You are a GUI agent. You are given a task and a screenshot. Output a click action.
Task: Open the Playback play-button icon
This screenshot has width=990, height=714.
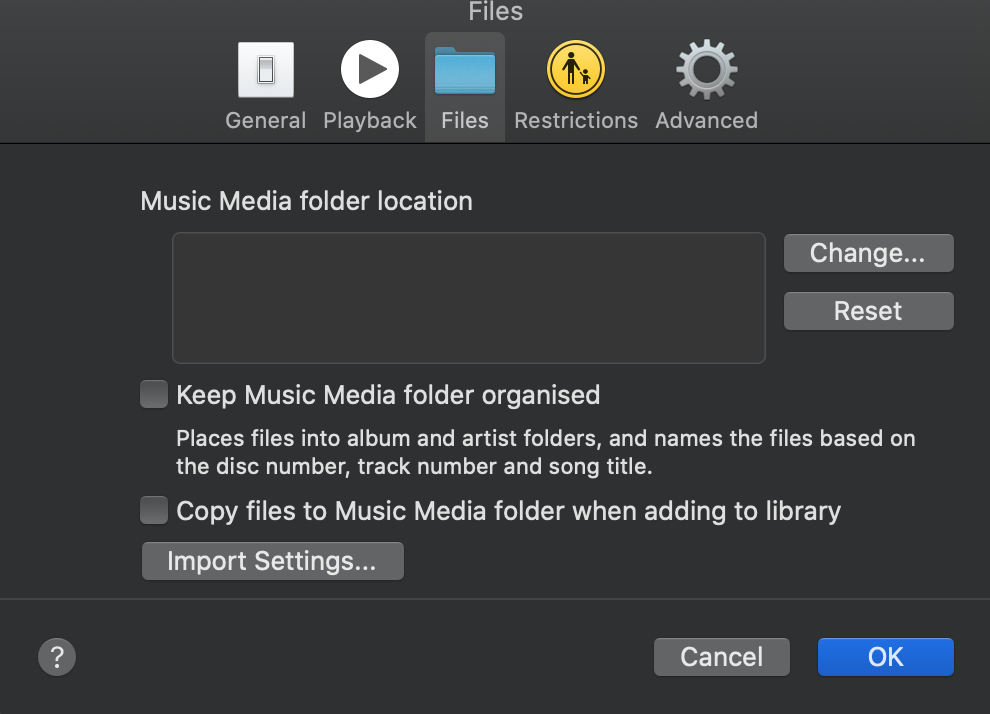[370, 69]
